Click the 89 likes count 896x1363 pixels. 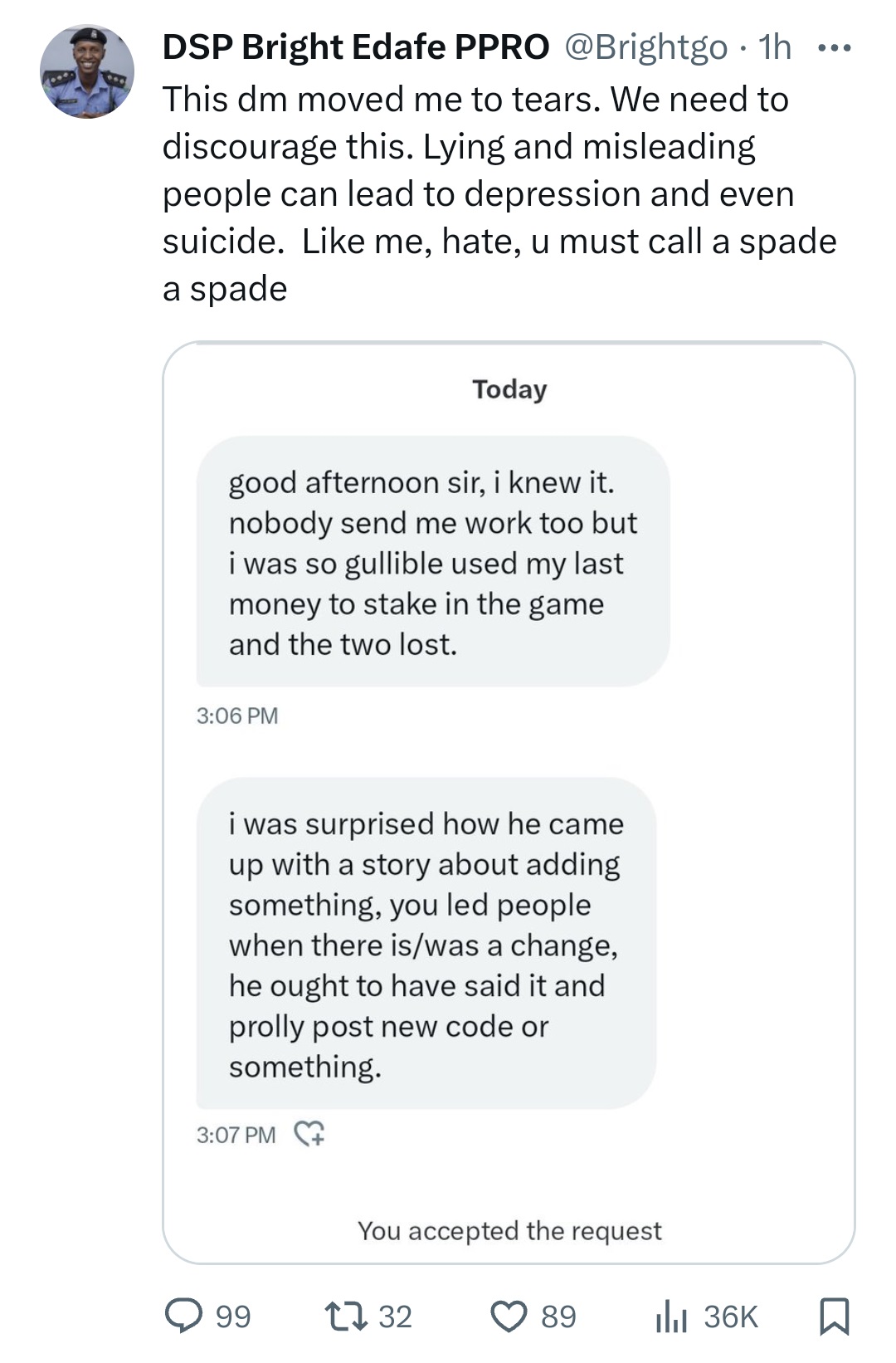[558, 1317]
